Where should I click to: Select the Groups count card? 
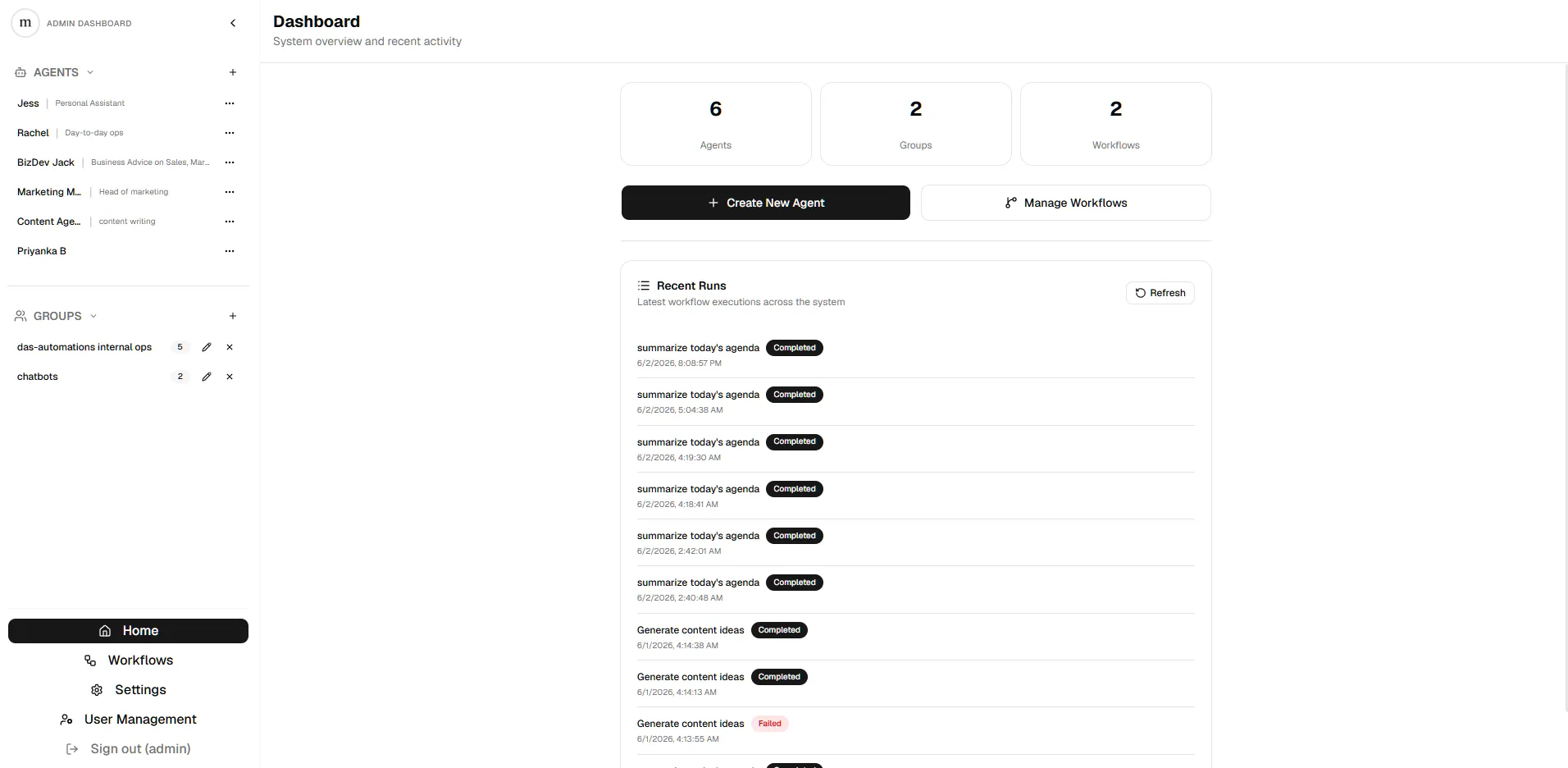pos(916,124)
